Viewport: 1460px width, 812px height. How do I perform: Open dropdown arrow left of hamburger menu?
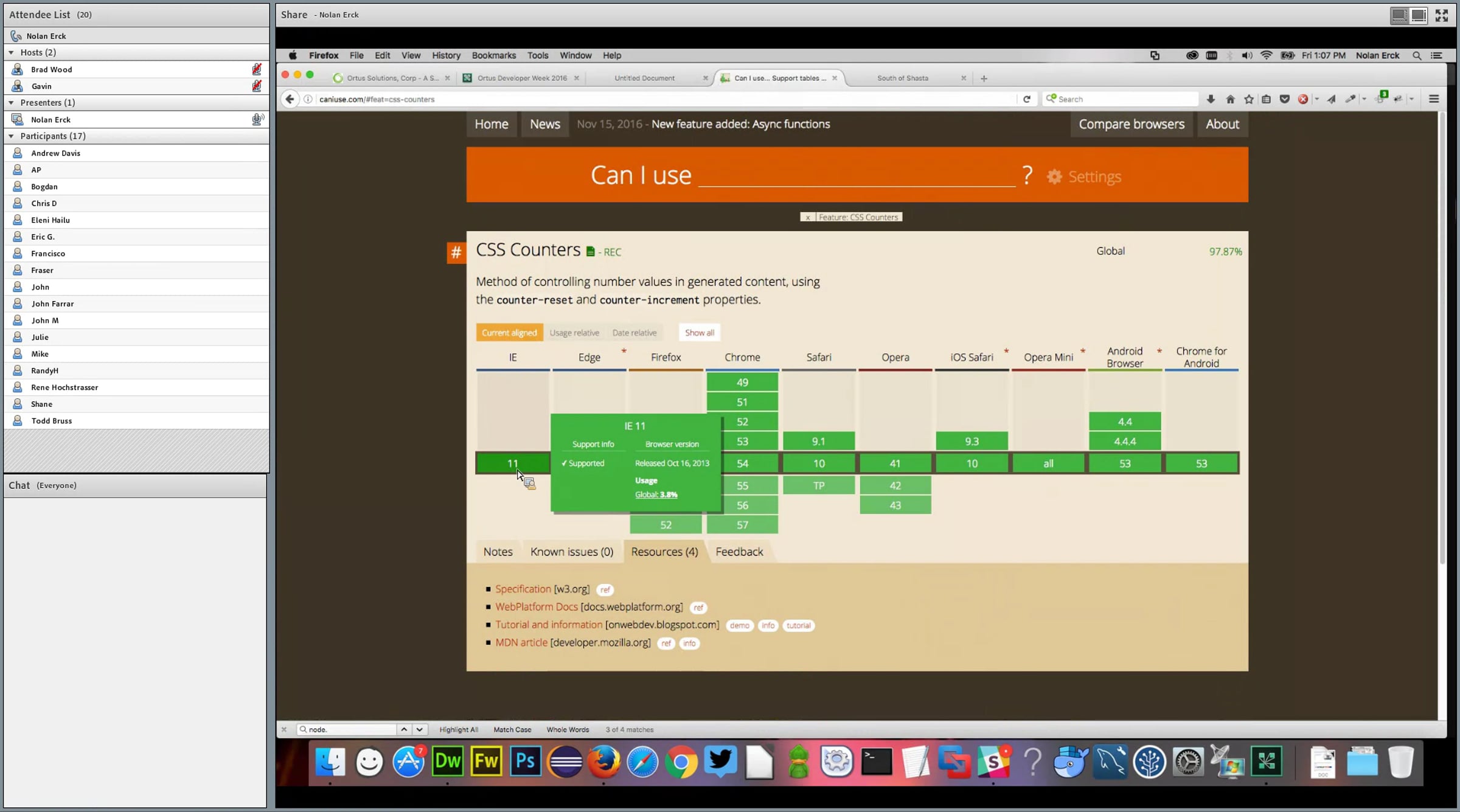1411,99
